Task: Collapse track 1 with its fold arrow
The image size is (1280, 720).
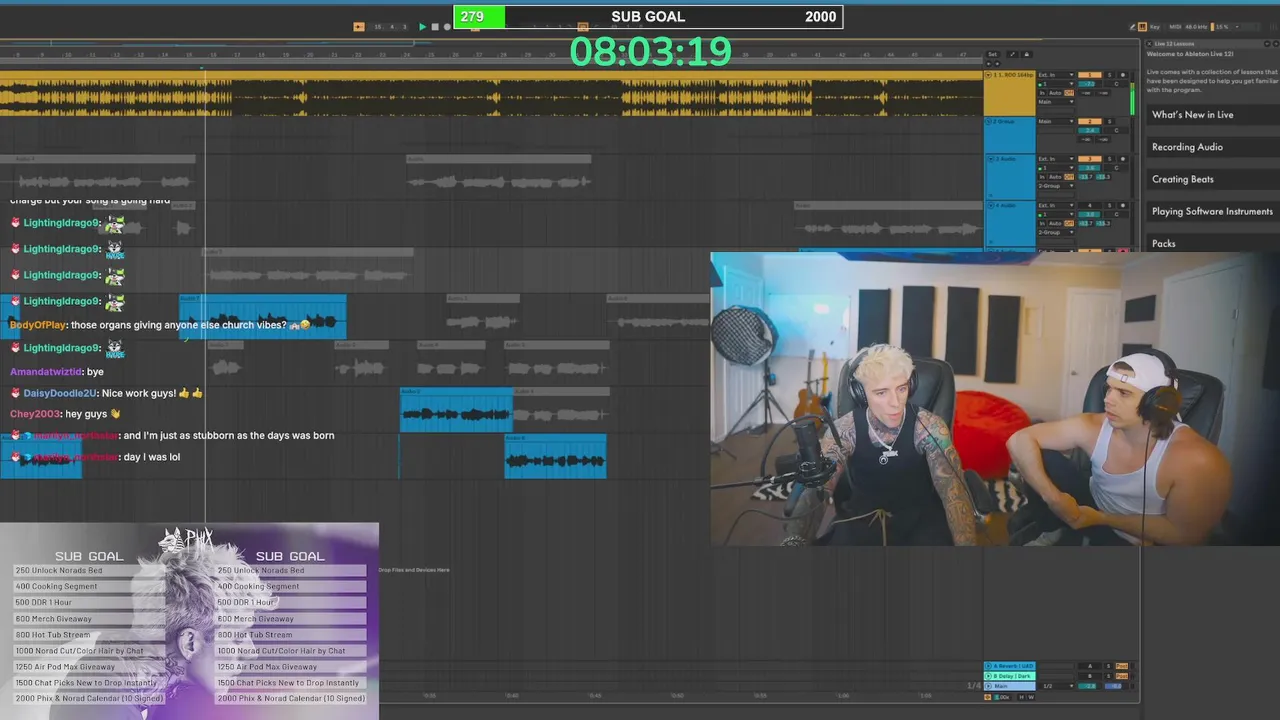Action: [x=988, y=75]
